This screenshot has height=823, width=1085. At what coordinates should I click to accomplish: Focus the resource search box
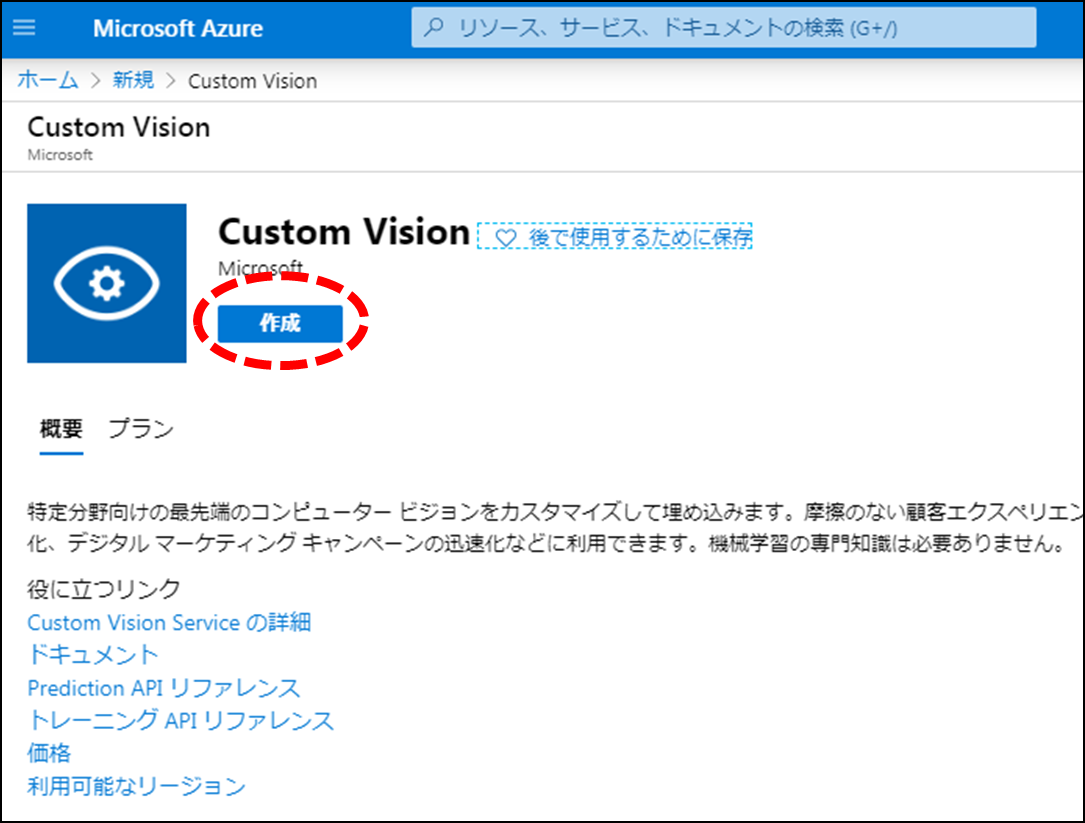pos(724,28)
